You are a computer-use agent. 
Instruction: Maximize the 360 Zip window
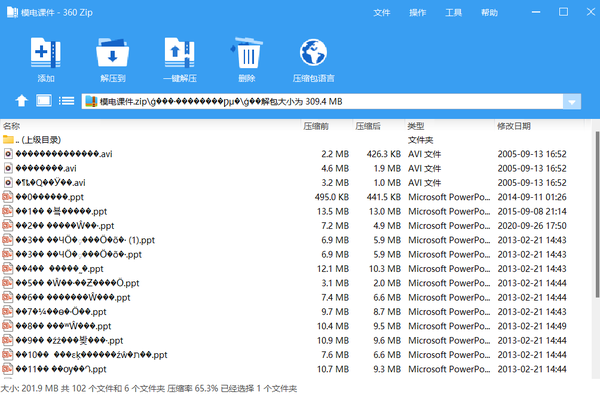(x=563, y=12)
